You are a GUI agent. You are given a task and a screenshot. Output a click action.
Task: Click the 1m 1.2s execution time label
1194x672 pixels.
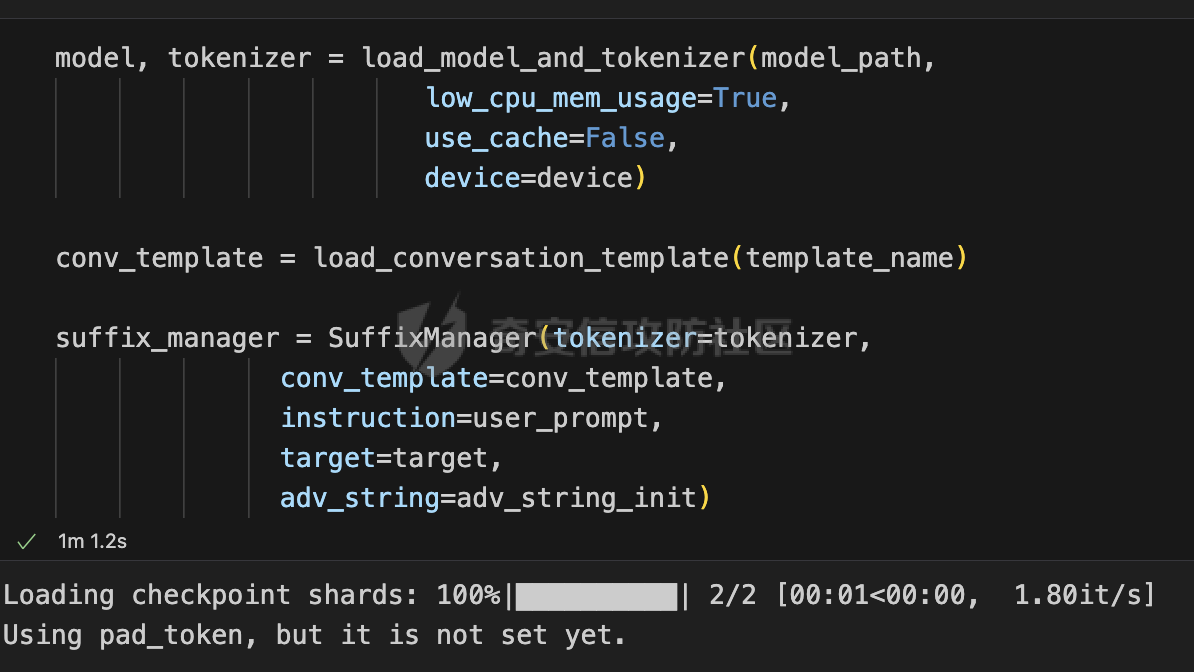(x=92, y=542)
